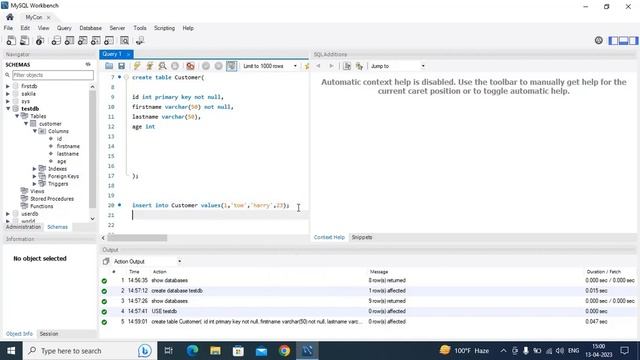Toggle the right sidebar panel visibility
This screenshot has height=360, width=640.
pyautogui.click(x=633, y=40)
